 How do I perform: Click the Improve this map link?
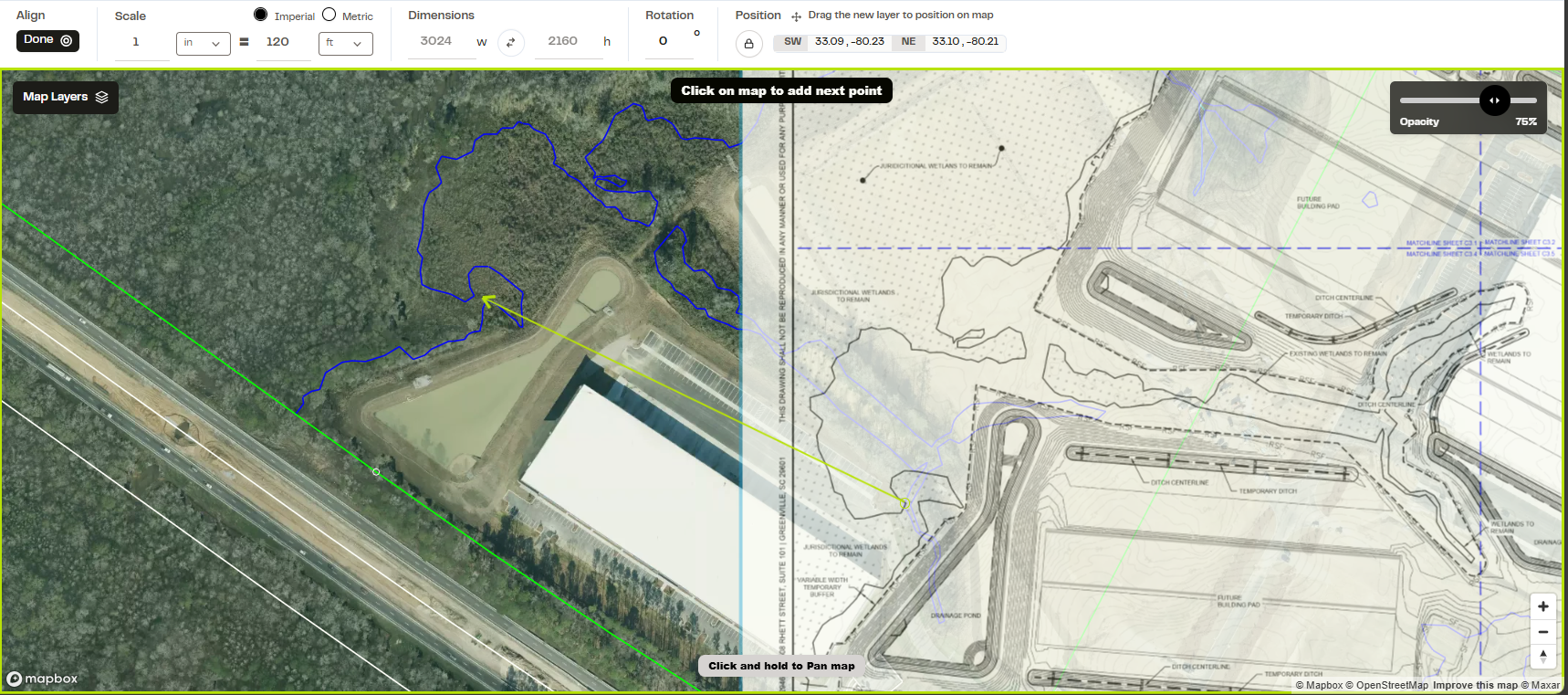tap(1475, 685)
